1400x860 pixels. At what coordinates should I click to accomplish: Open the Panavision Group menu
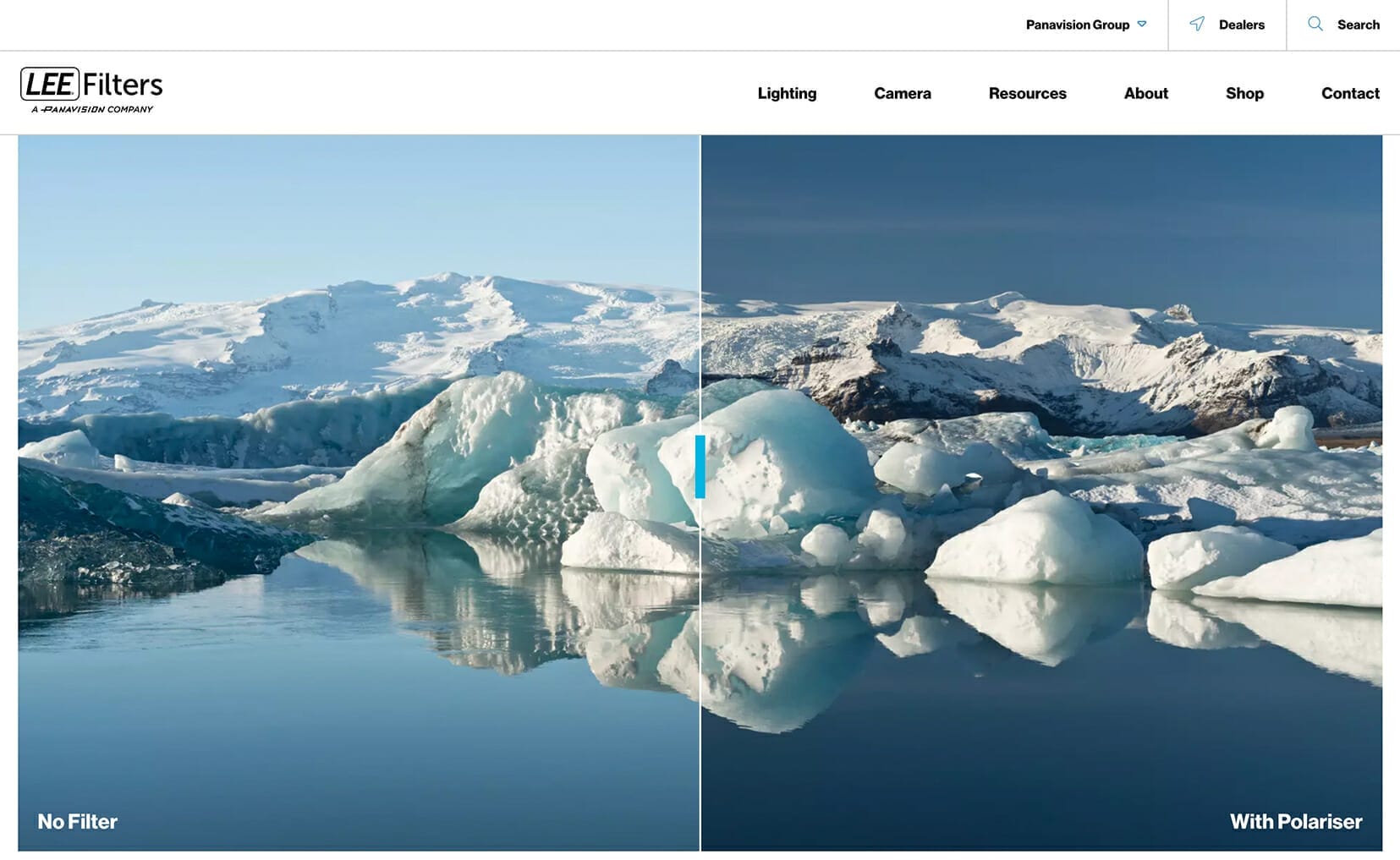[x=1086, y=25]
